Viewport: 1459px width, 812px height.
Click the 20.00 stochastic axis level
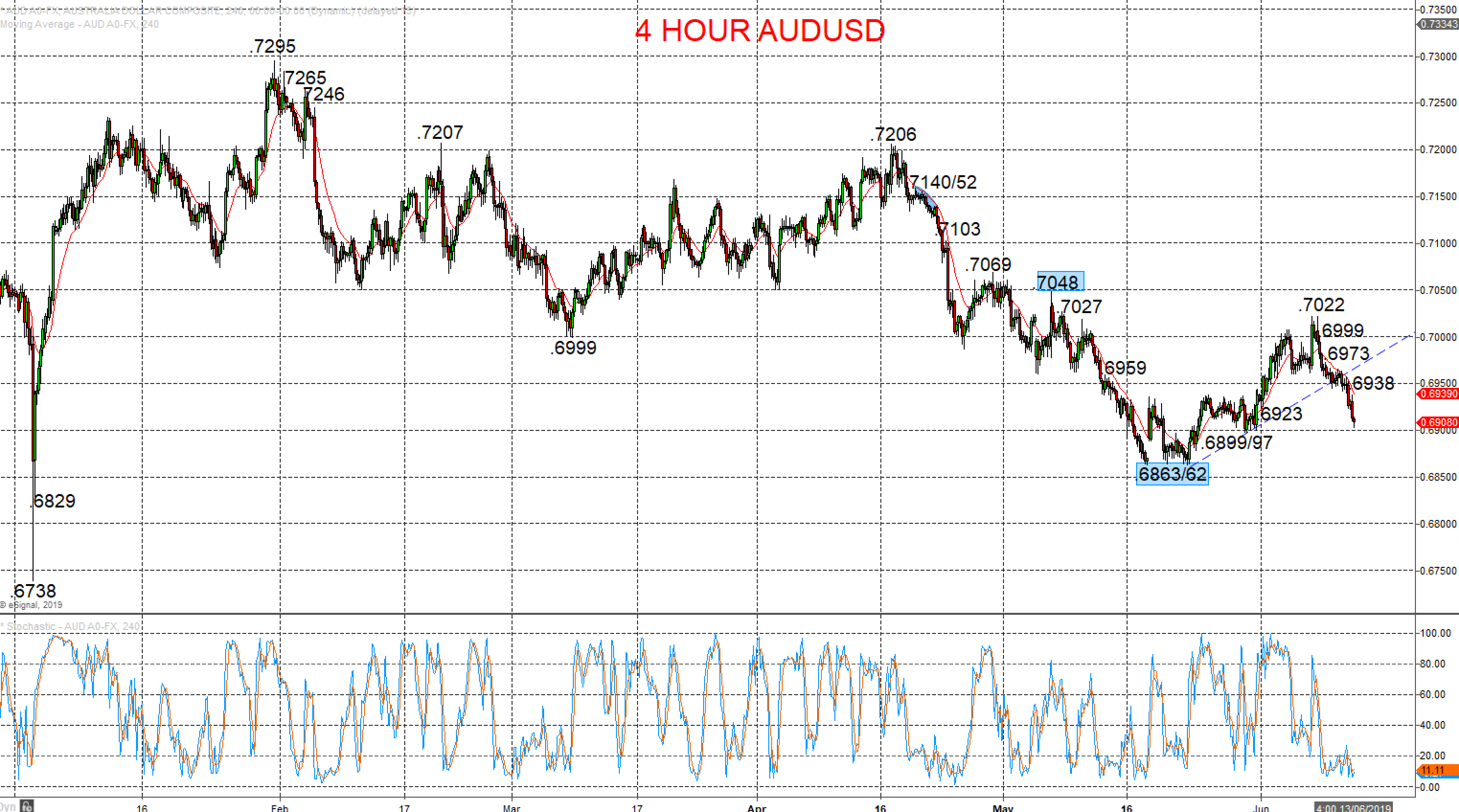click(x=1432, y=756)
